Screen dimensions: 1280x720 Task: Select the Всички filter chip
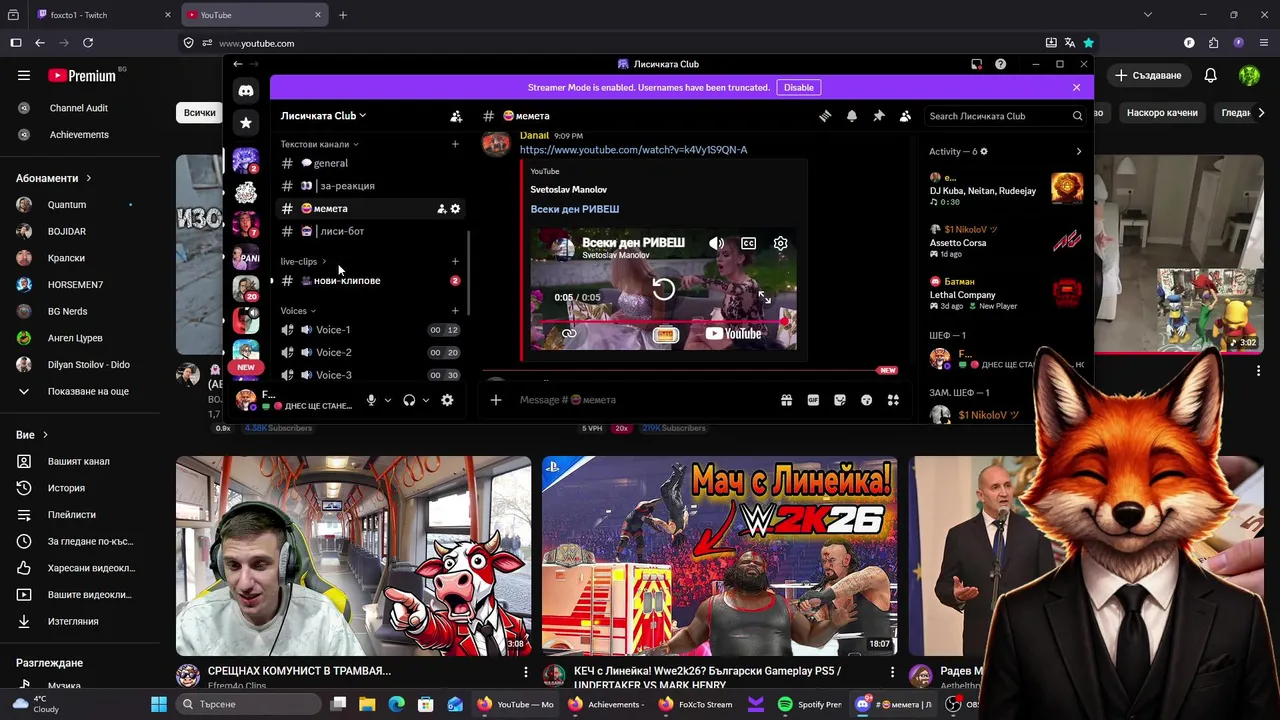(x=199, y=113)
